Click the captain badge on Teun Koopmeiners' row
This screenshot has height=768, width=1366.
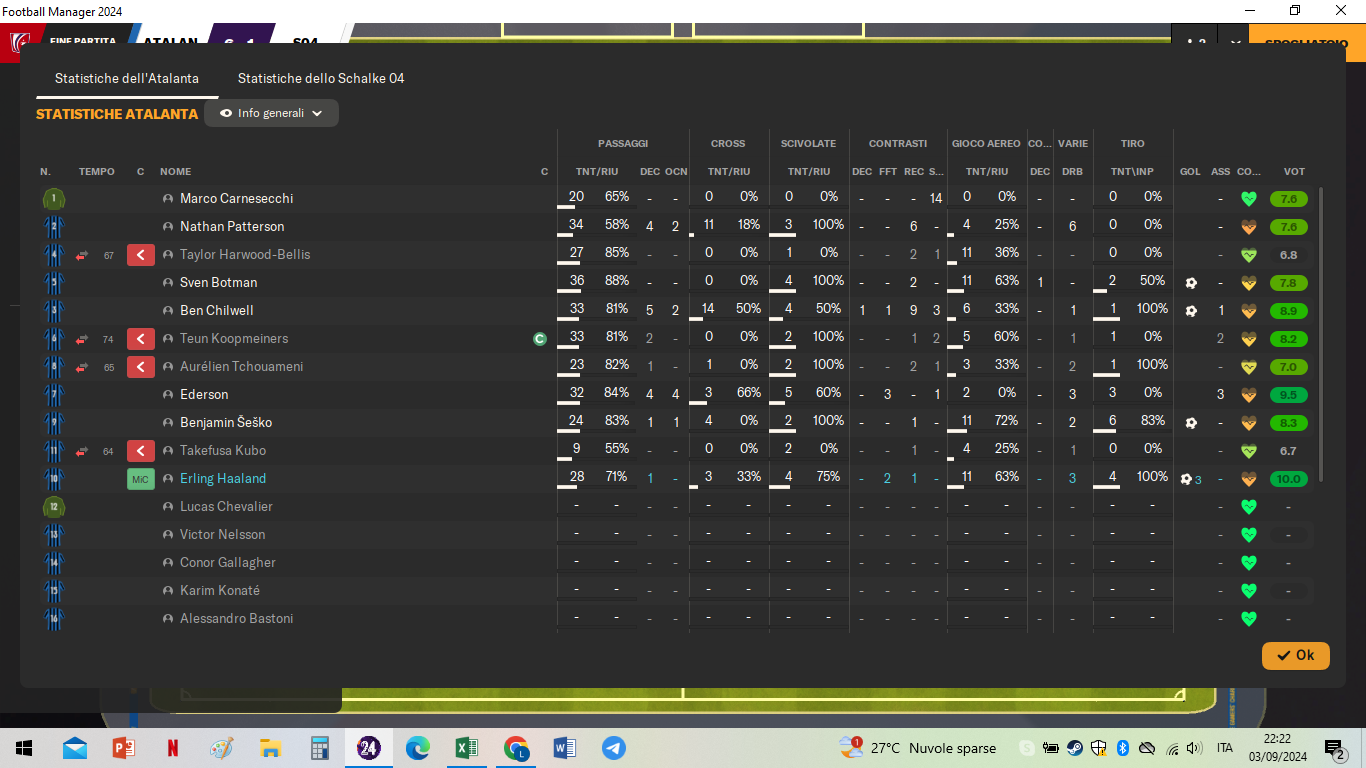pos(540,339)
